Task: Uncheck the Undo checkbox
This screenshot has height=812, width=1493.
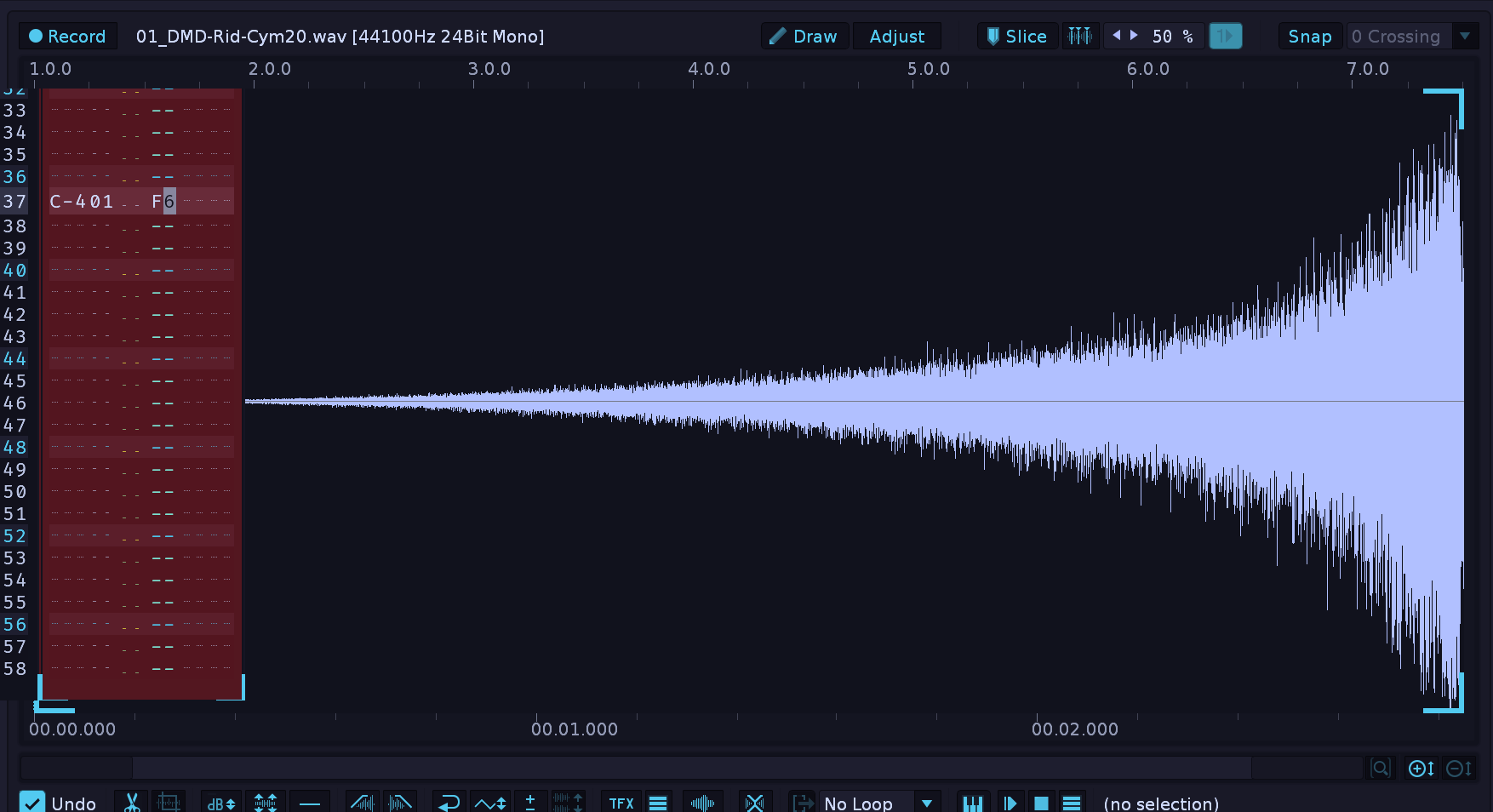Action: coord(32,803)
